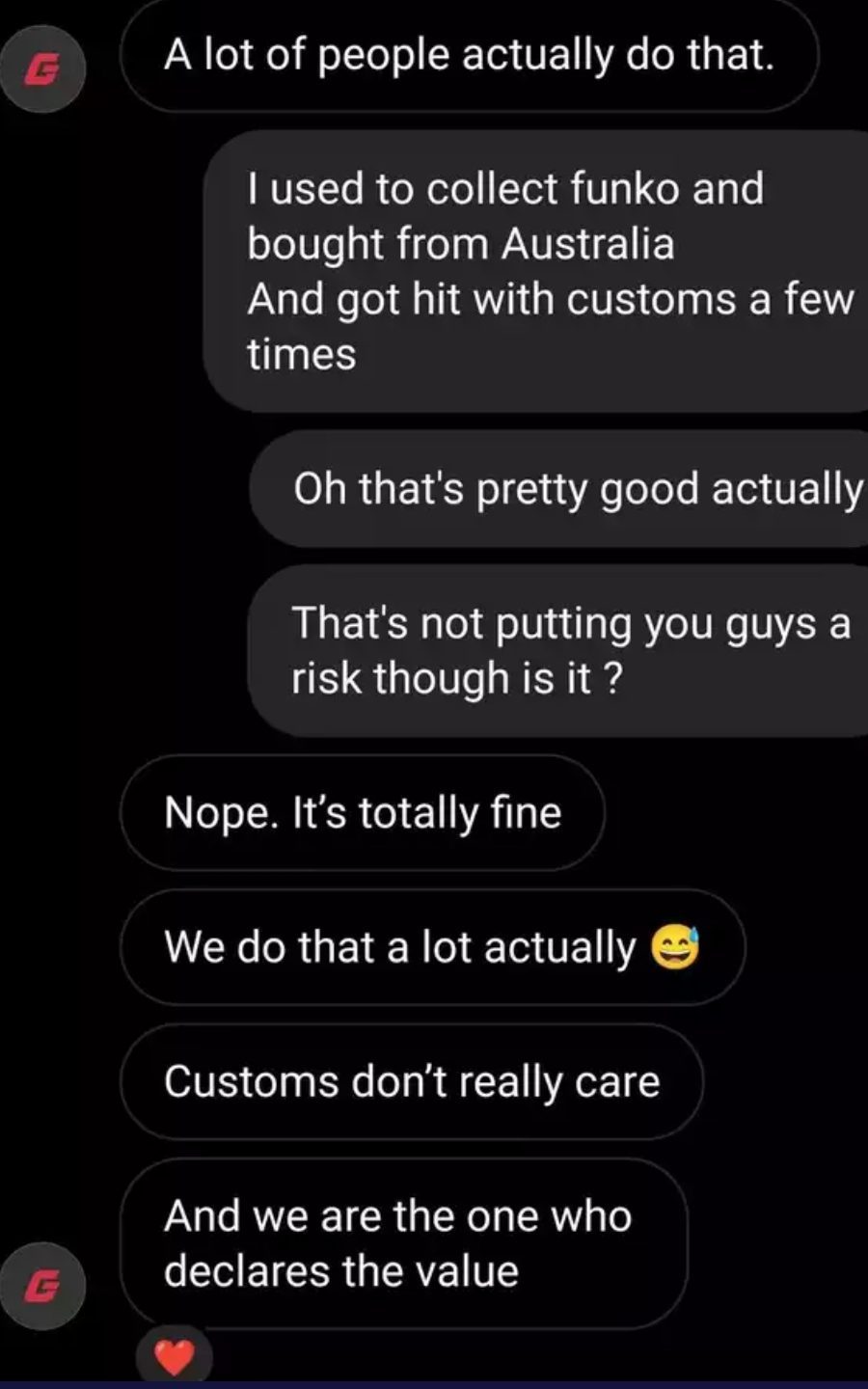The width and height of the screenshot is (868, 1389).
Task: Tap the red G avatar beside last message
Action: click(x=43, y=1286)
